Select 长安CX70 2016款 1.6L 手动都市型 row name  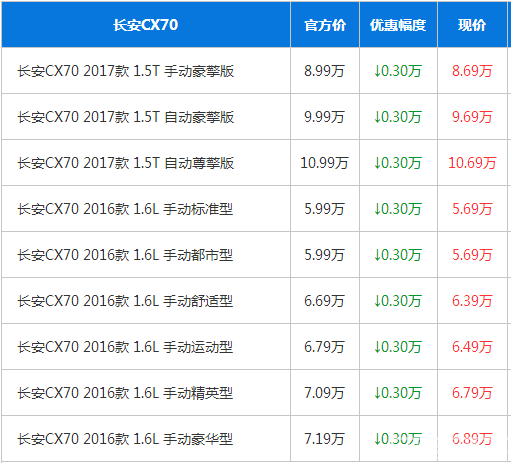click(125, 255)
